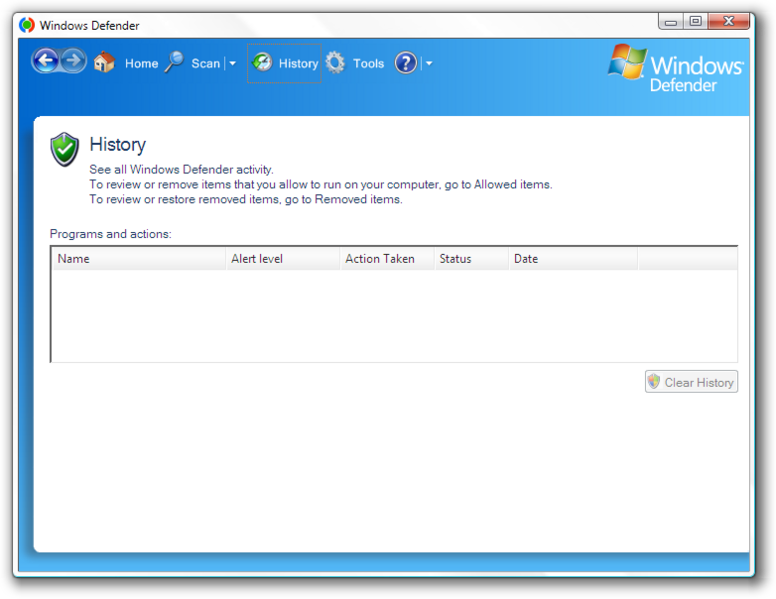Click the Windows Defender title bar icon

point(27,25)
